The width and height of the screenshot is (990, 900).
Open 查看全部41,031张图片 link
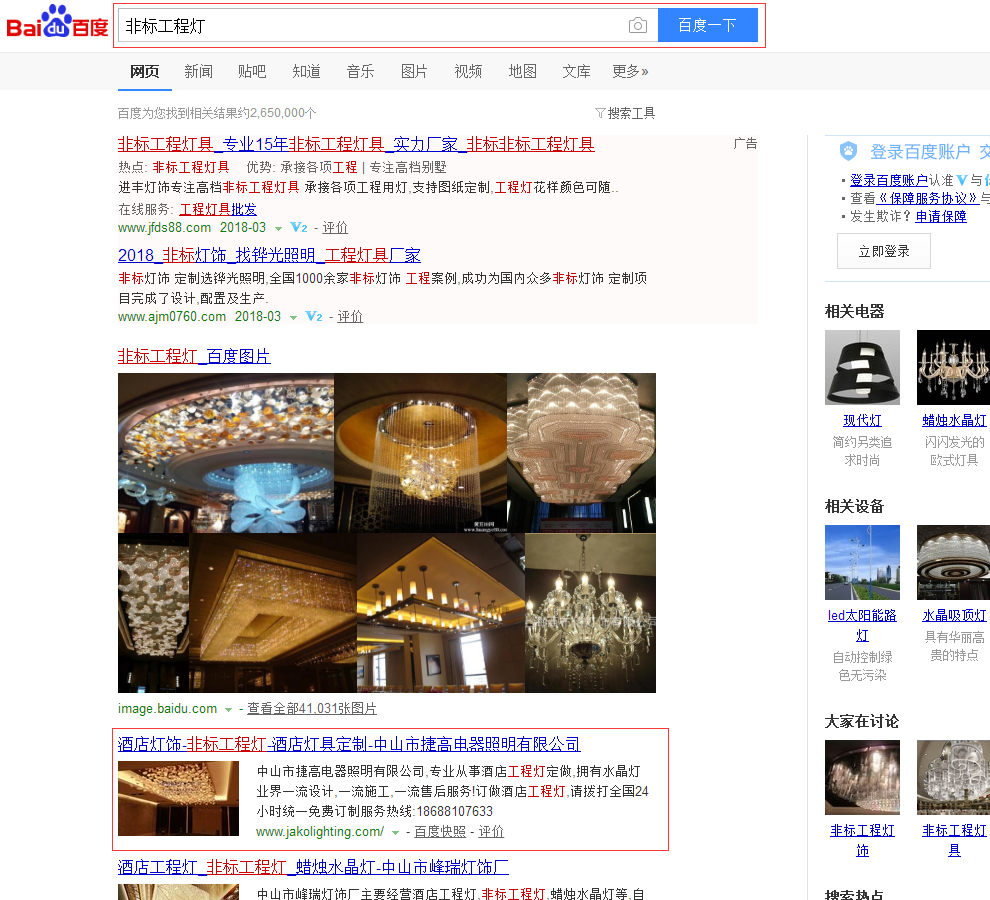point(312,709)
